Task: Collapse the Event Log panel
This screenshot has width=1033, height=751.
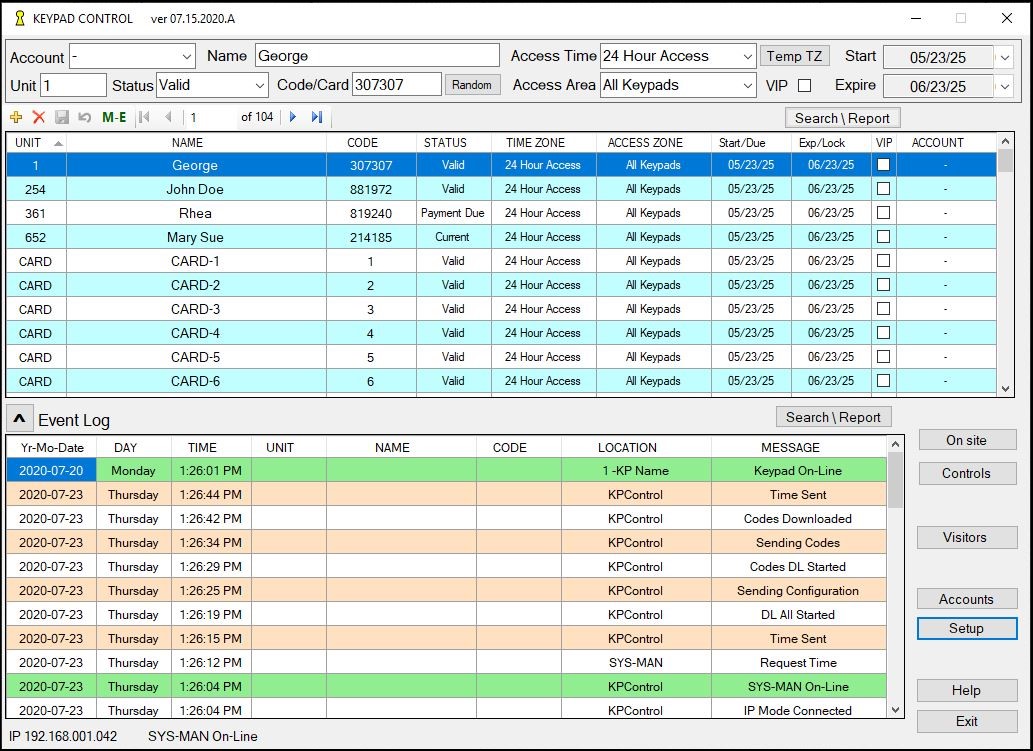Action: point(19,419)
